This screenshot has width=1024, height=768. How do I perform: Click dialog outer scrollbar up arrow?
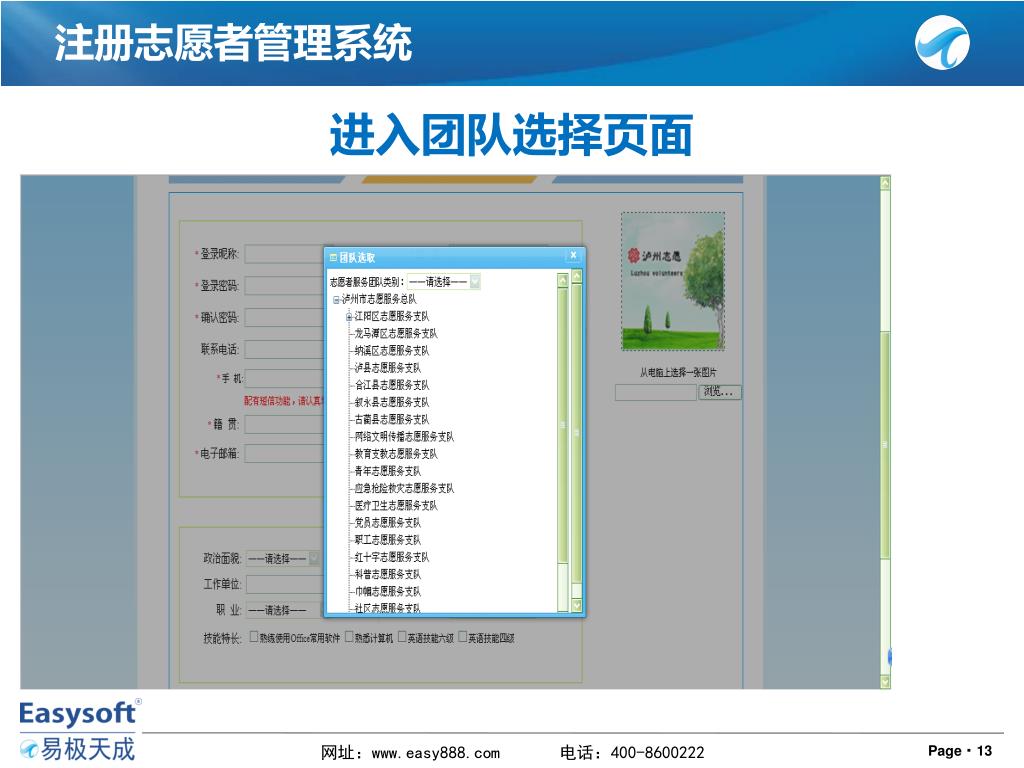click(577, 276)
